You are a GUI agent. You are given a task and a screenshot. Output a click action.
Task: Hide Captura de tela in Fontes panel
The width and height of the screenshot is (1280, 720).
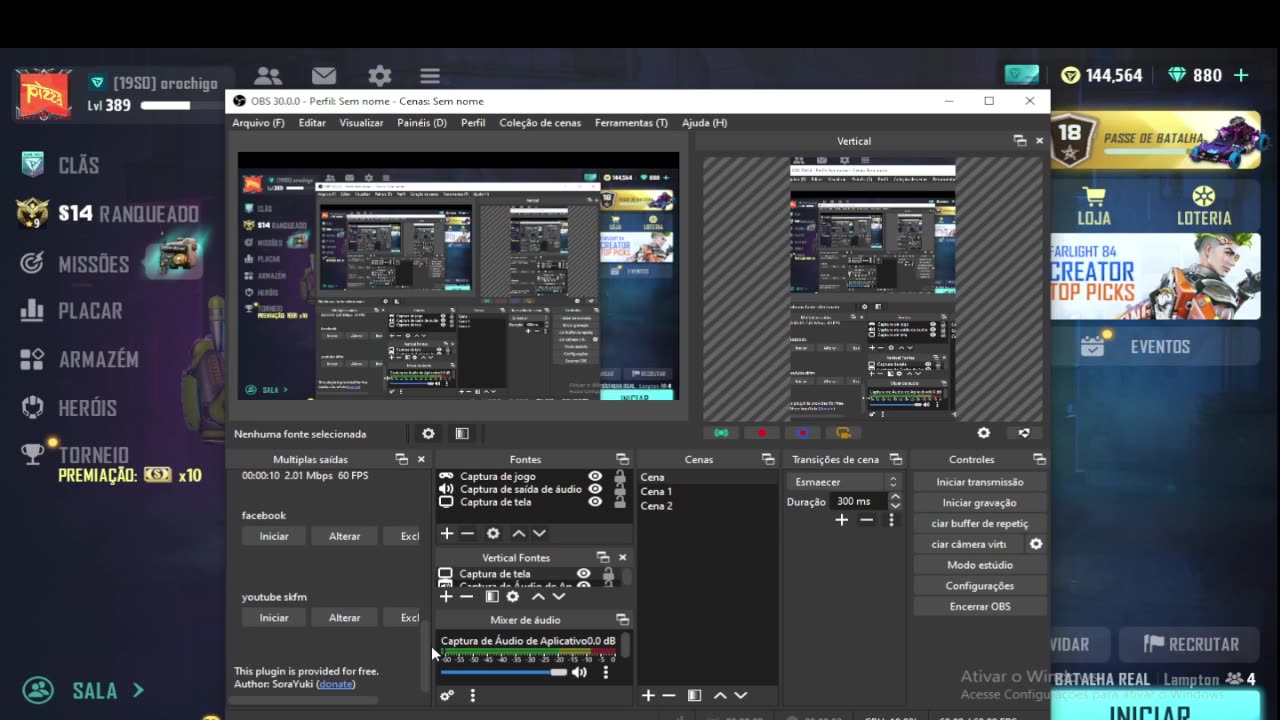[x=595, y=502]
